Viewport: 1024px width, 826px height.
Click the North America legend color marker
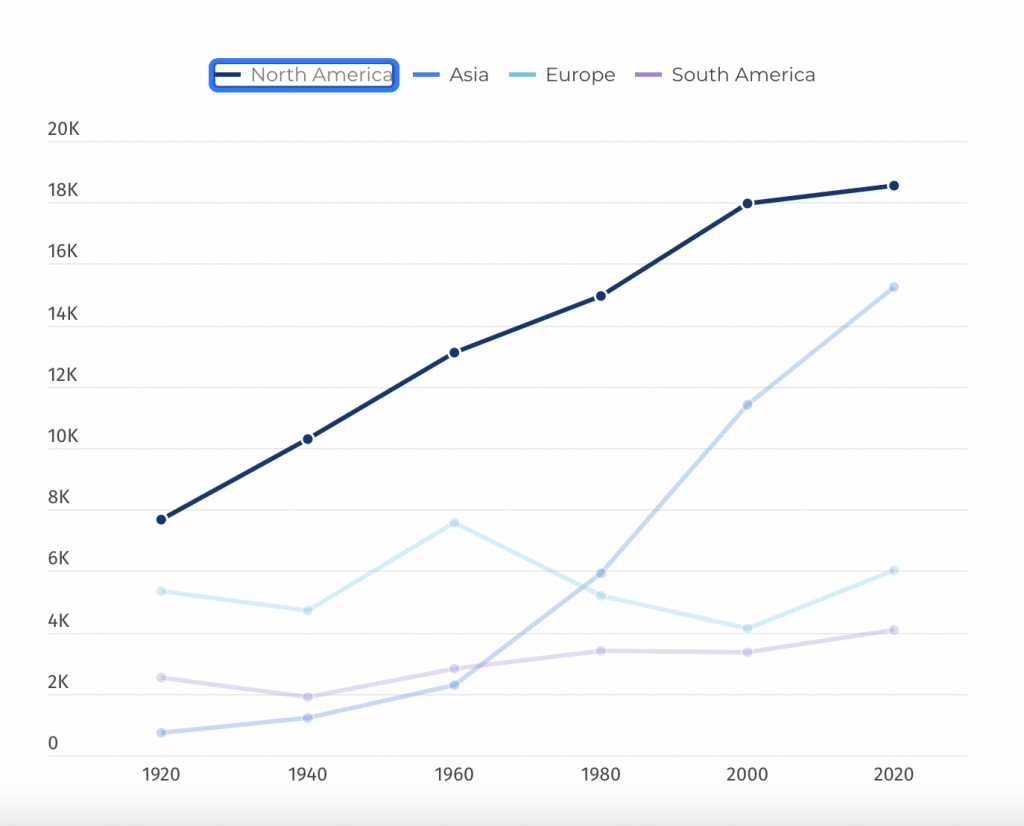[229, 74]
